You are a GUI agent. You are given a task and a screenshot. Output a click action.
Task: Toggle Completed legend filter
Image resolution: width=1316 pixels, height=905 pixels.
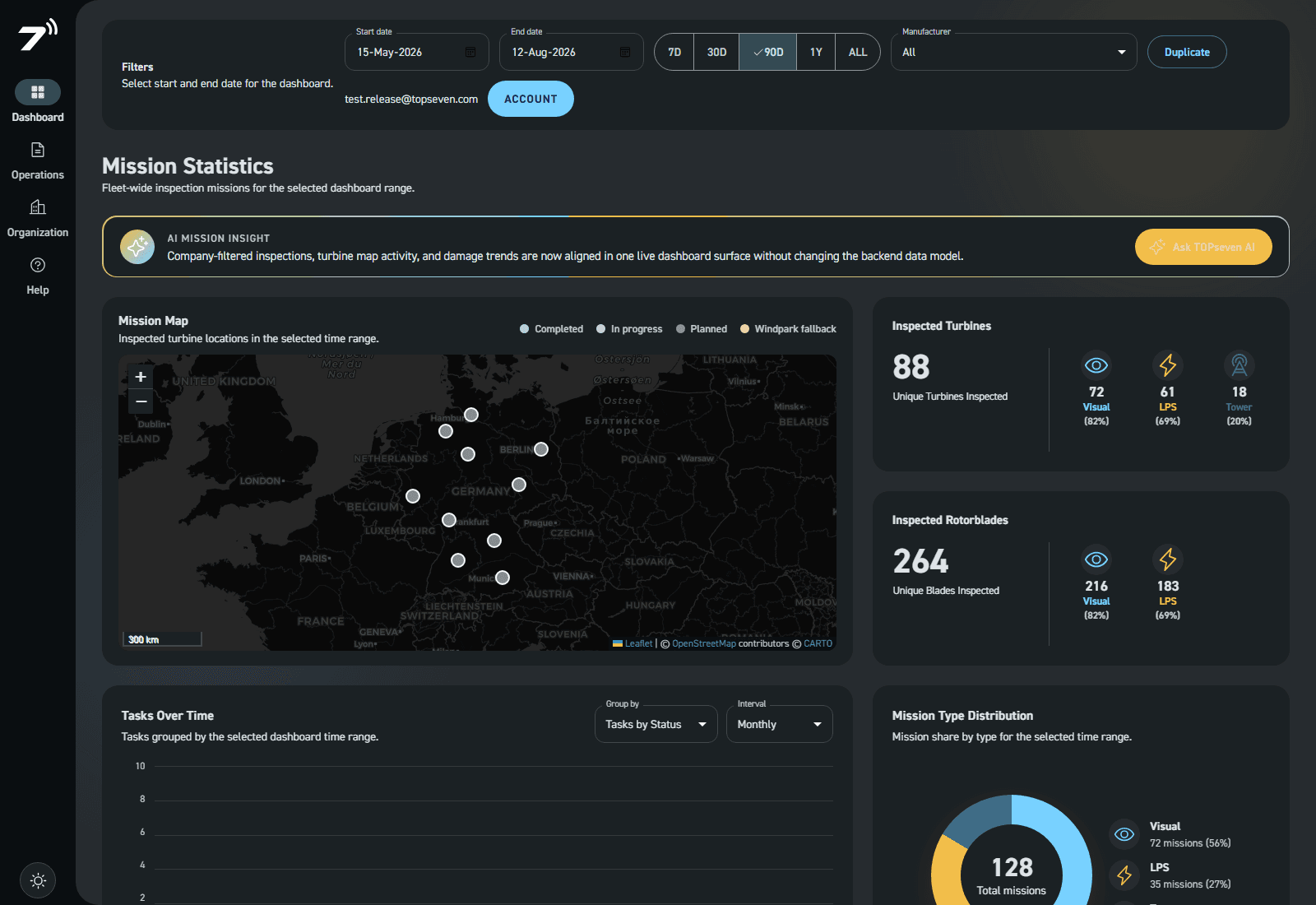551,329
